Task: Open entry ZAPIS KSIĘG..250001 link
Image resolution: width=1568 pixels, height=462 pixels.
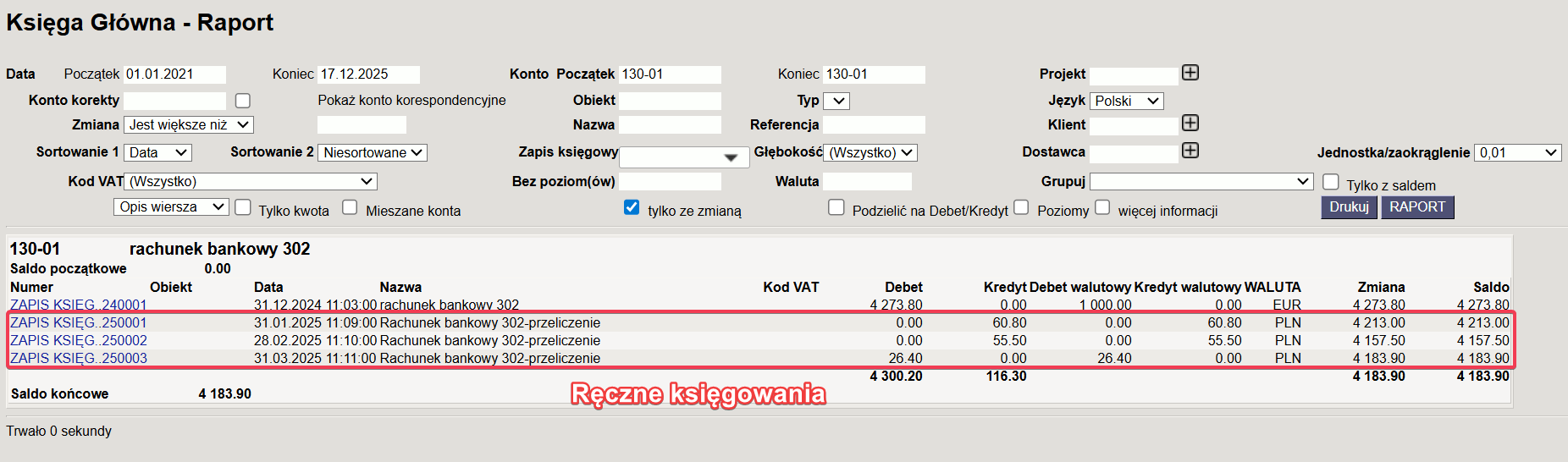Action: (x=79, y=322)
